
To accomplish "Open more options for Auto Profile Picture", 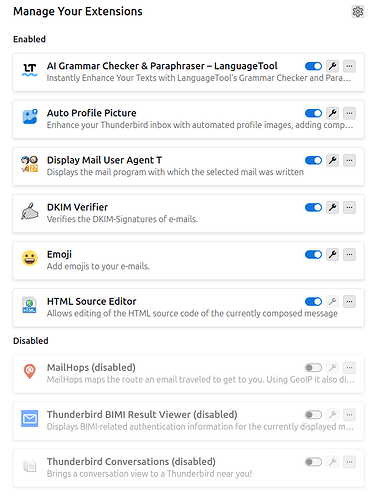I will click(x=349, y=113).
